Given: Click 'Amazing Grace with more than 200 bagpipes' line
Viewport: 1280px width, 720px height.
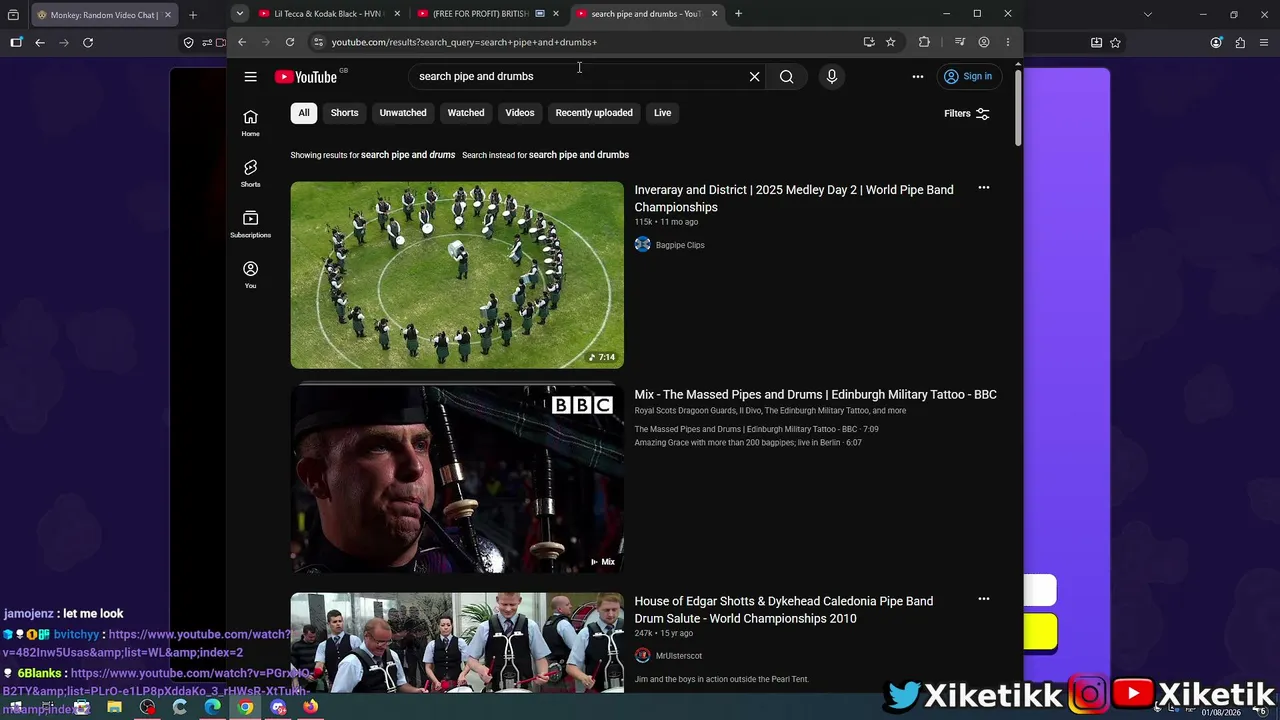Looking at the screenshot, I should tap(748, 443).
